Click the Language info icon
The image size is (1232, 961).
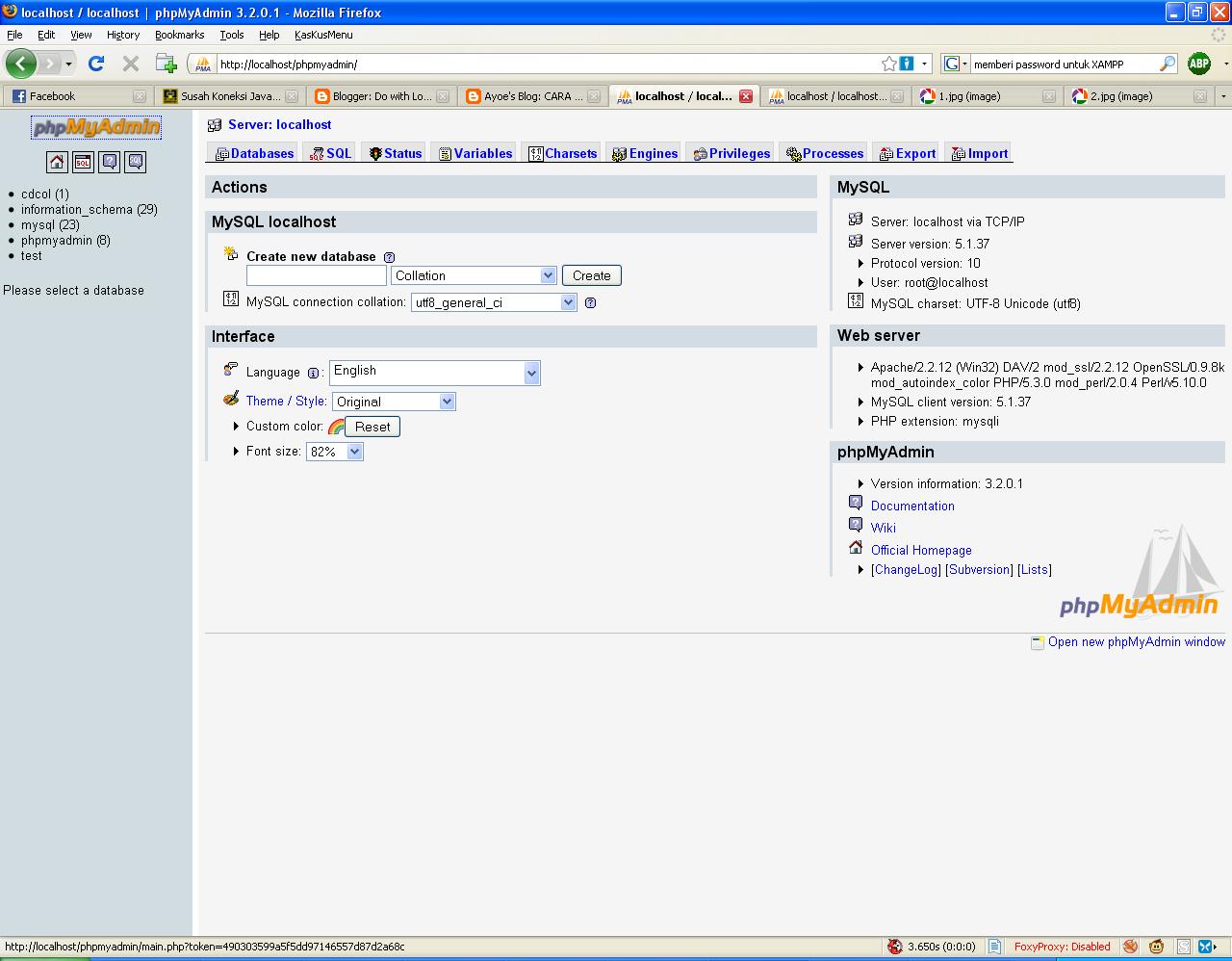(313, 374)
